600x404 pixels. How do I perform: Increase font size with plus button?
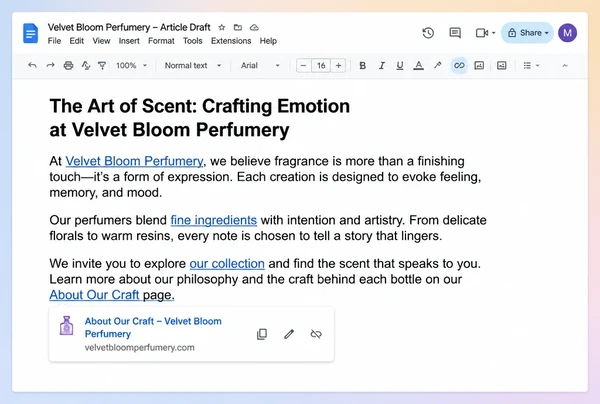(338, 65)
